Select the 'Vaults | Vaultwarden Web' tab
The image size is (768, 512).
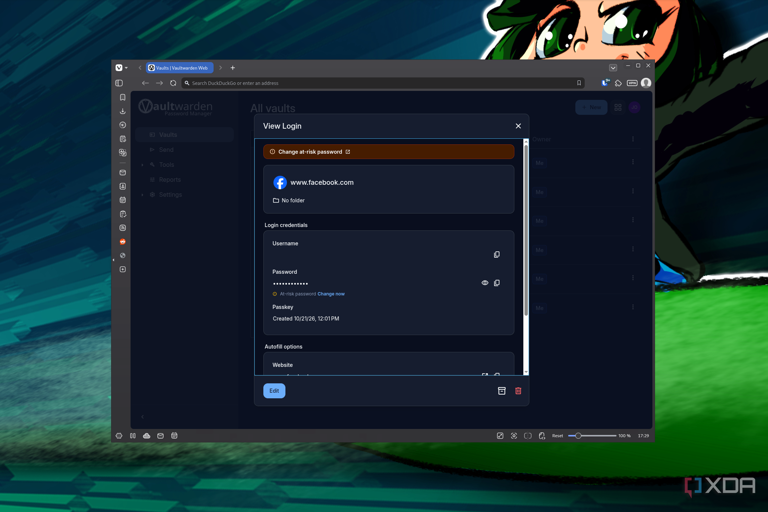pos(179,68)
